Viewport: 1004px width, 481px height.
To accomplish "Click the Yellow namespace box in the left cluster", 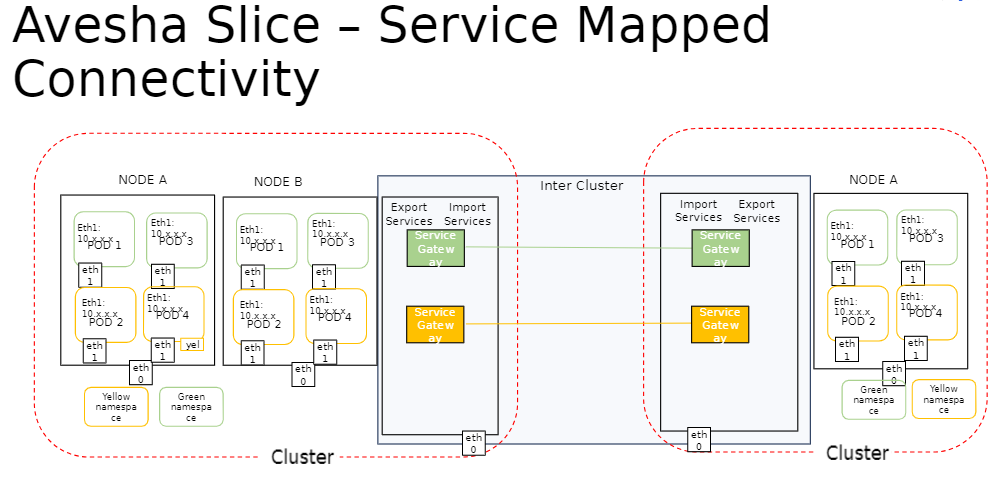I will (x=116, y=407).
